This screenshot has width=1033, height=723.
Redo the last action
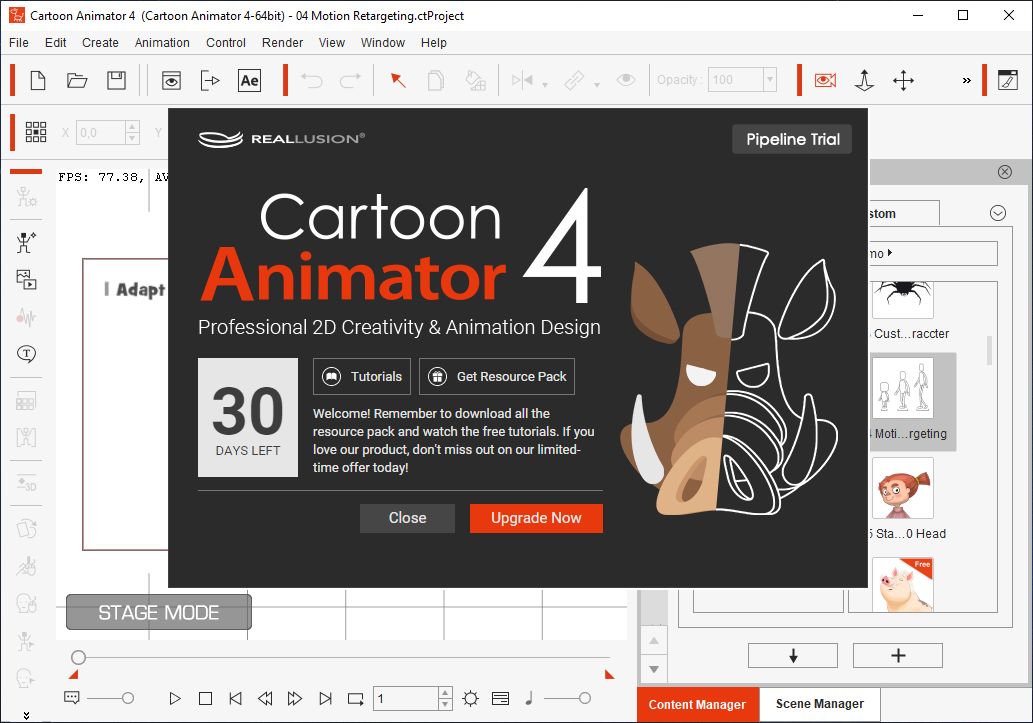350,80
